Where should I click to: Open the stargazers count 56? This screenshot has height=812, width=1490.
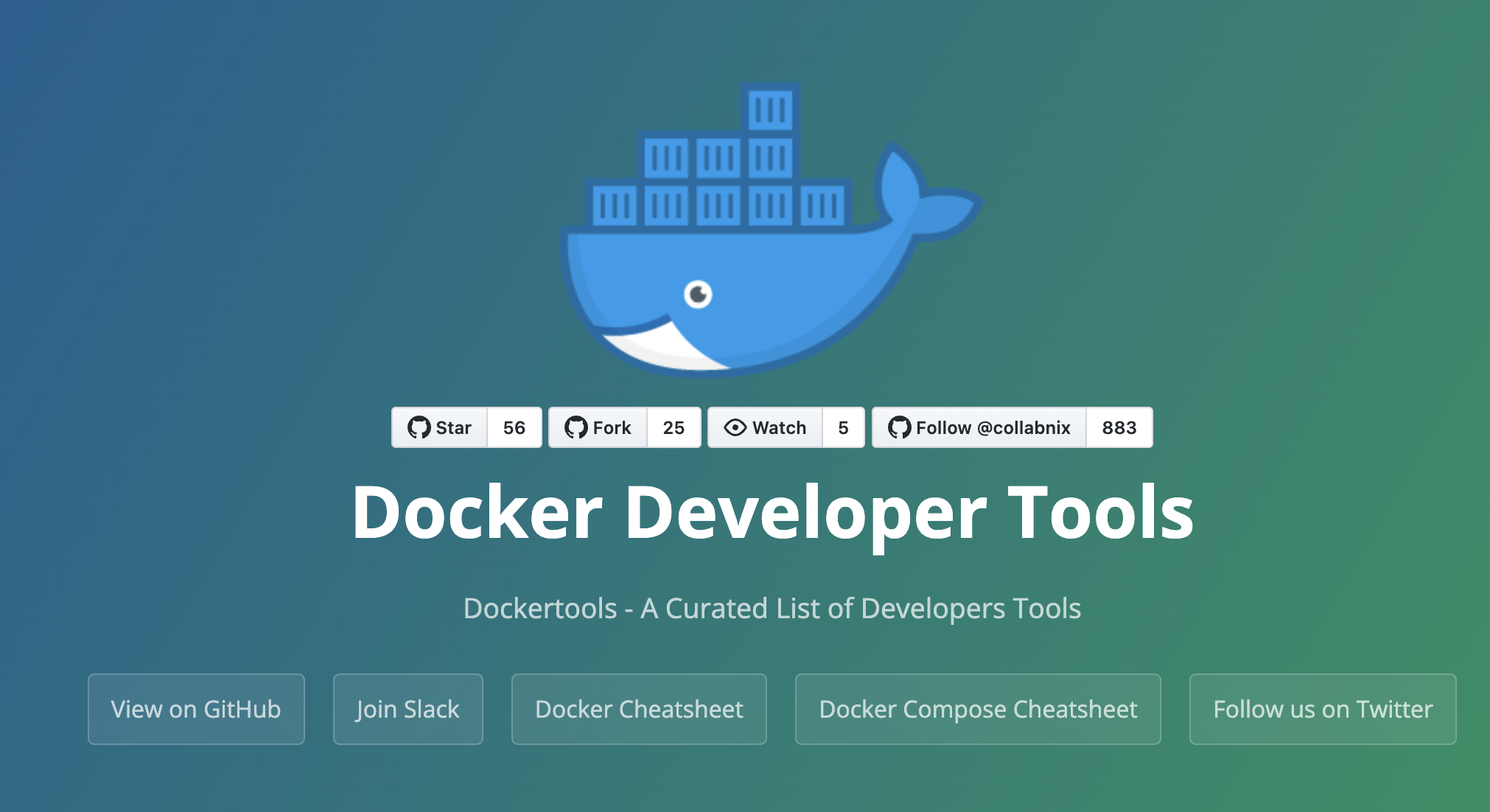tap(514, 427)
